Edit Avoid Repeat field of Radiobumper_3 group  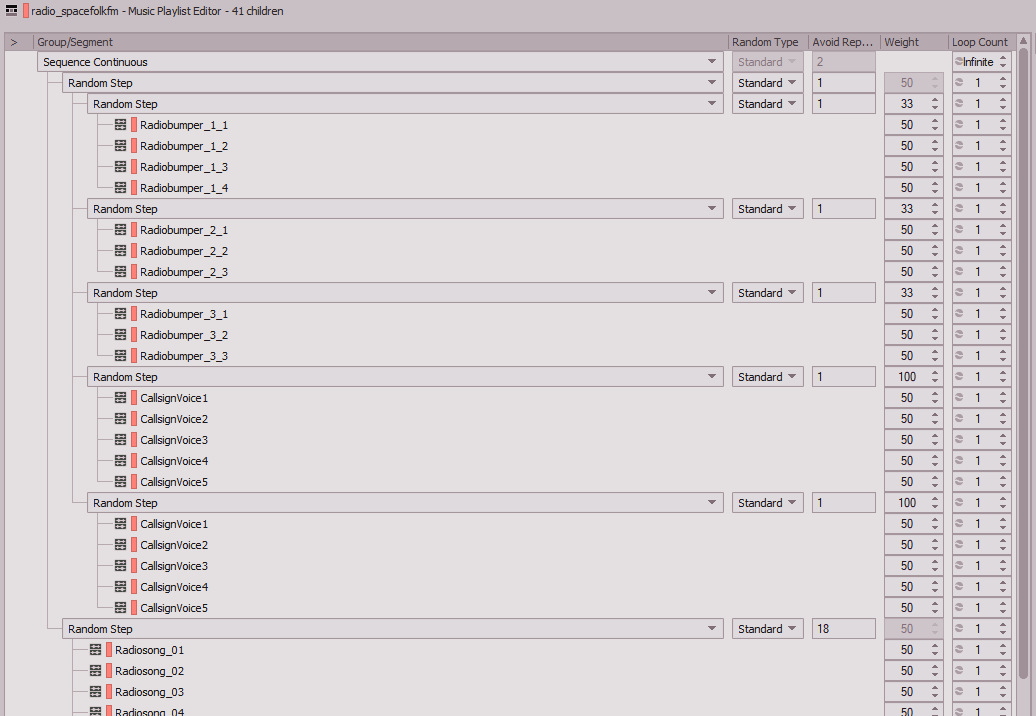click(x=844, y=293)
